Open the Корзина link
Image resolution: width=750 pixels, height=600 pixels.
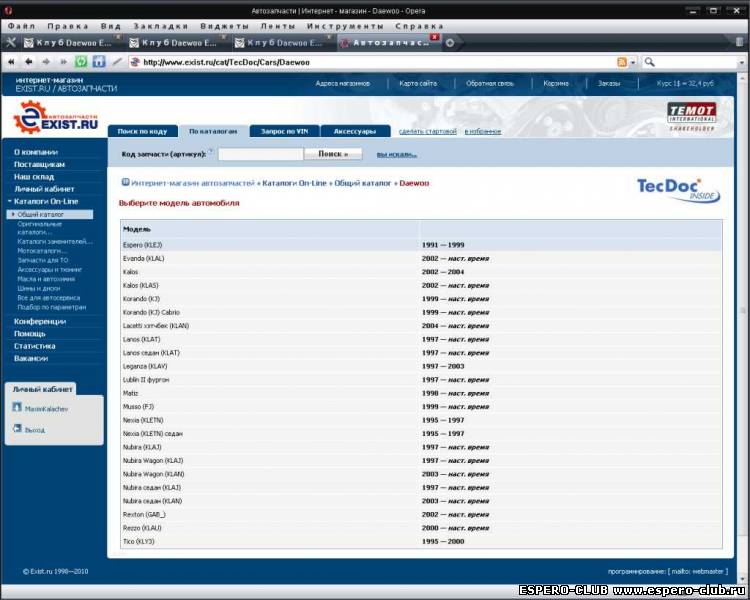pos(556,83)
